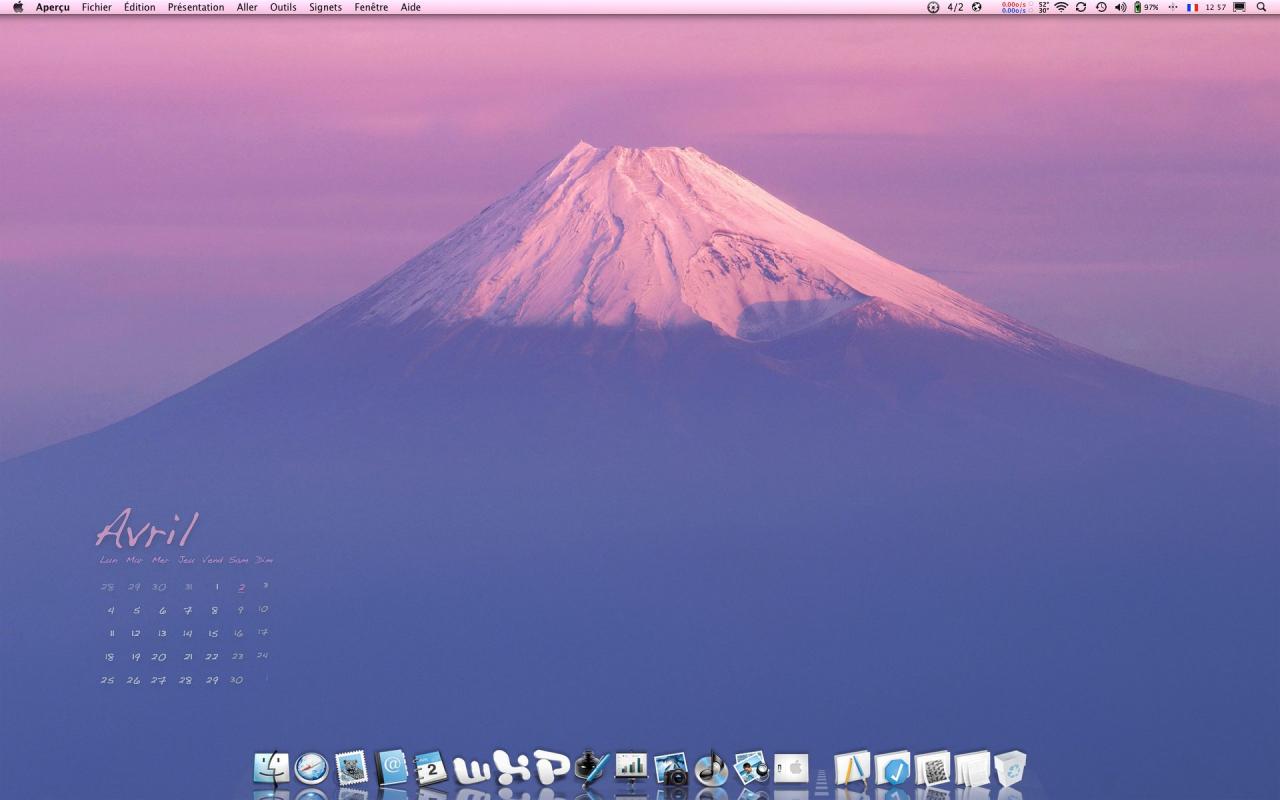
Task: Click Preview photos-with-loupe icon in Dock
Action: click(751, 768)
